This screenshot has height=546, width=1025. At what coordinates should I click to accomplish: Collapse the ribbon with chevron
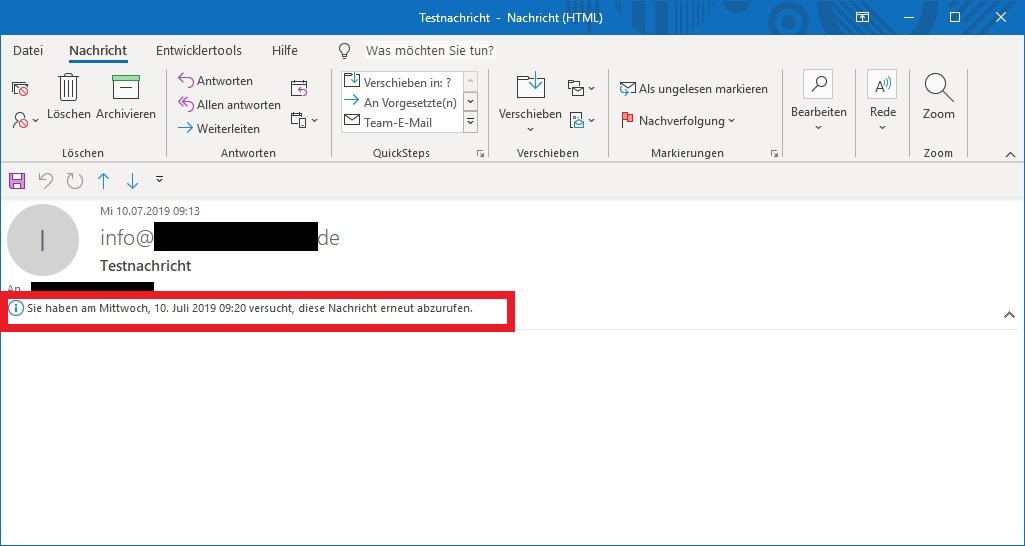tap(1011, 154)
